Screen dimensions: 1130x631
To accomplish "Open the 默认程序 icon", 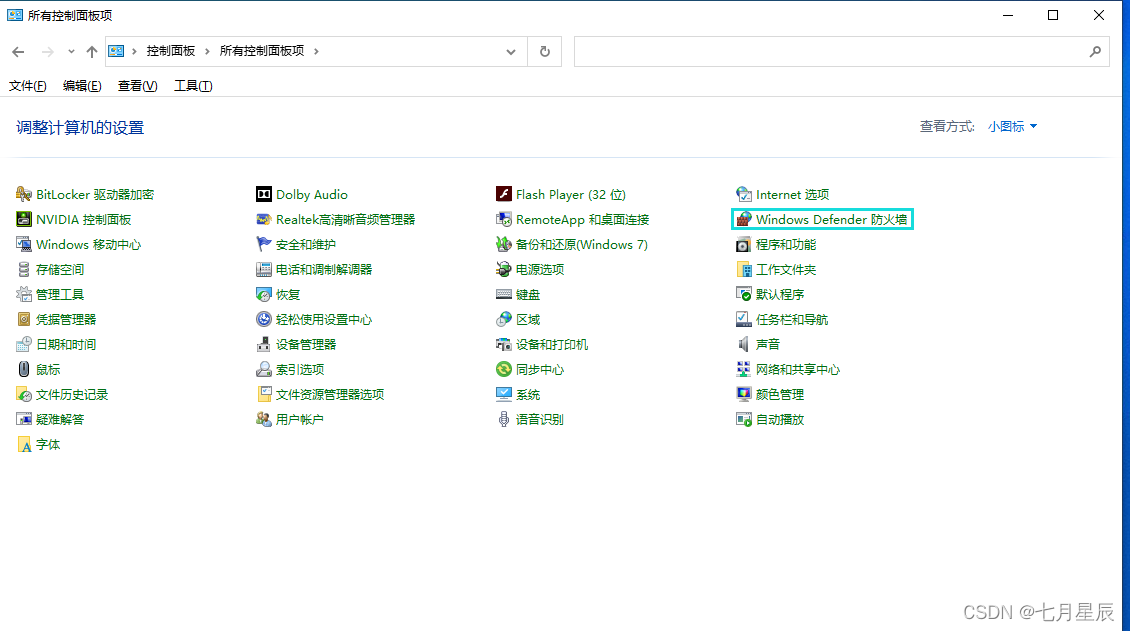I will pyautogui.click(x=744, y=294).
